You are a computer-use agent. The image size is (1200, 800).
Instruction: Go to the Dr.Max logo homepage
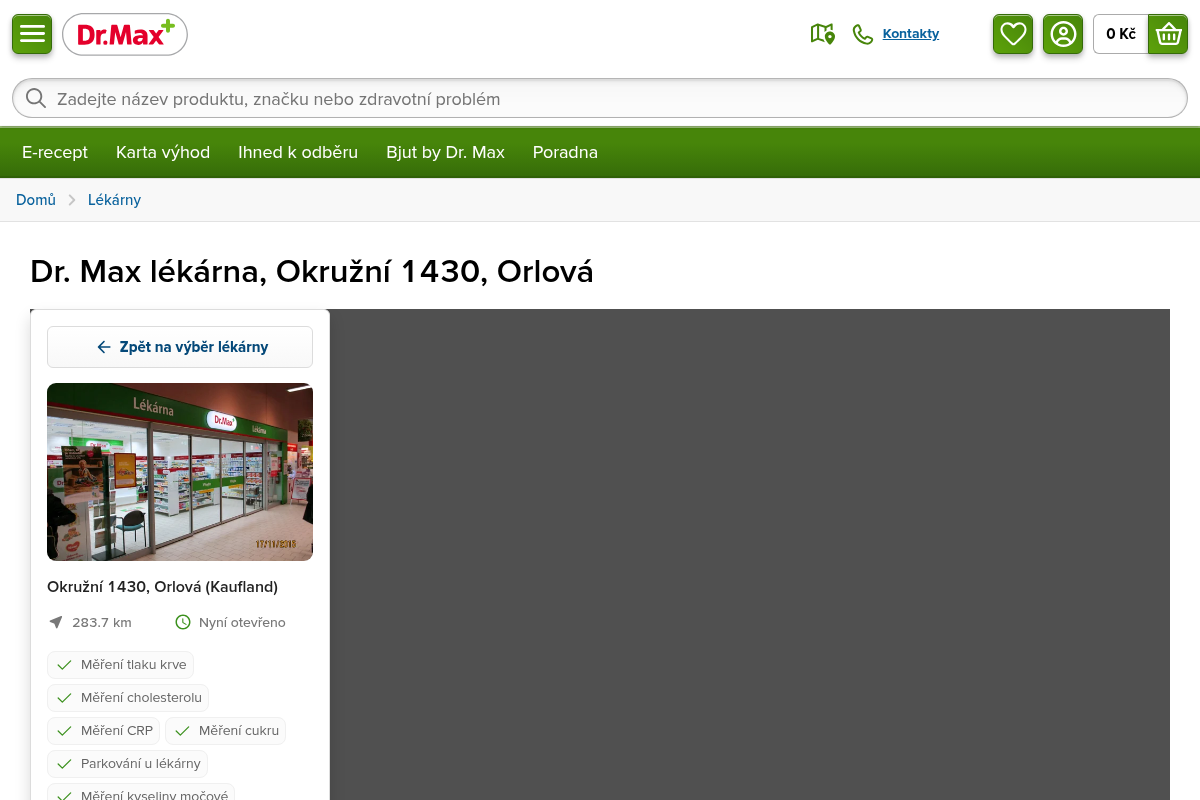point(125,34)
